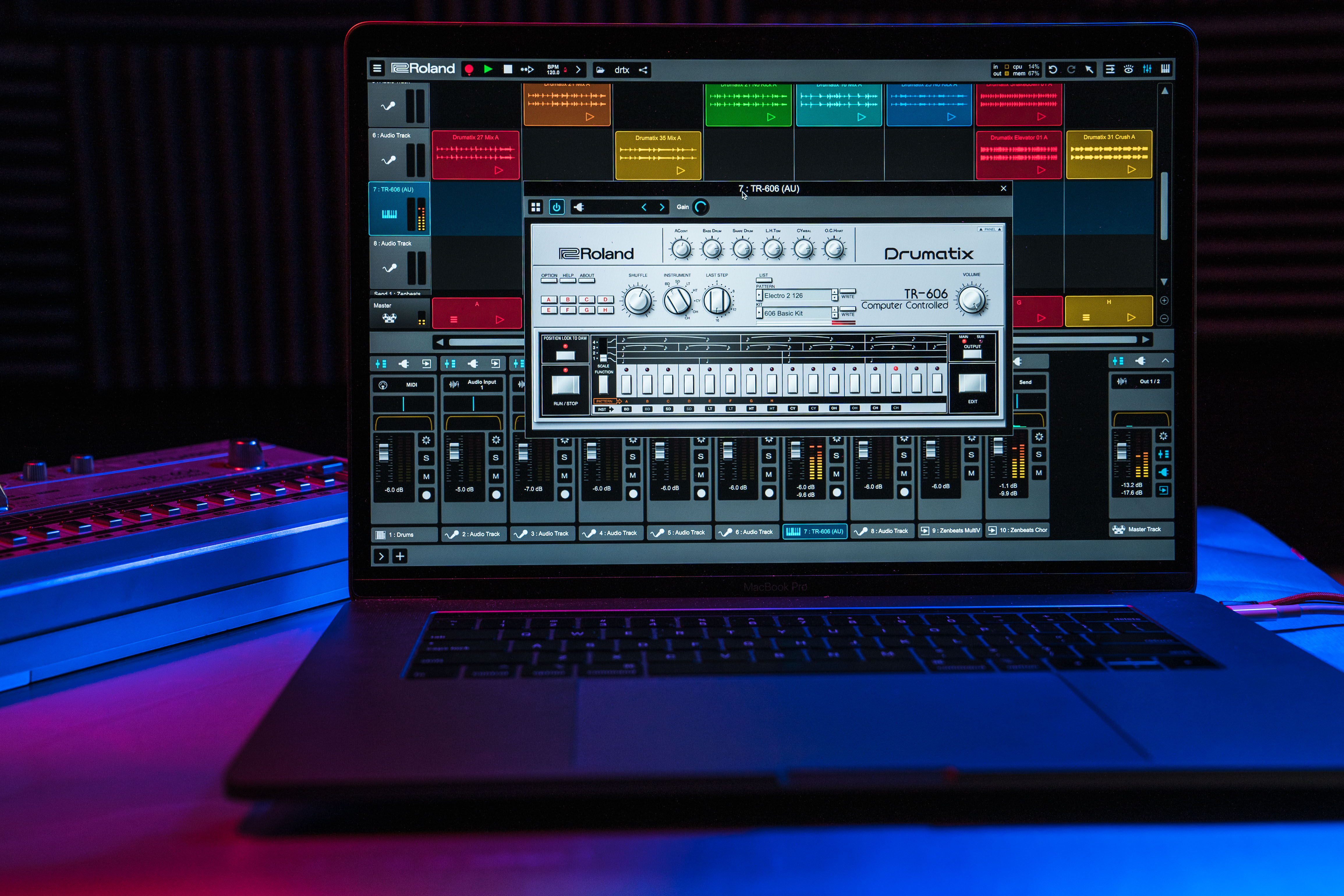Launch the Drumatix 35 Mix A clip
This screenshot has height=896, width=1344.
click(681, 170)
